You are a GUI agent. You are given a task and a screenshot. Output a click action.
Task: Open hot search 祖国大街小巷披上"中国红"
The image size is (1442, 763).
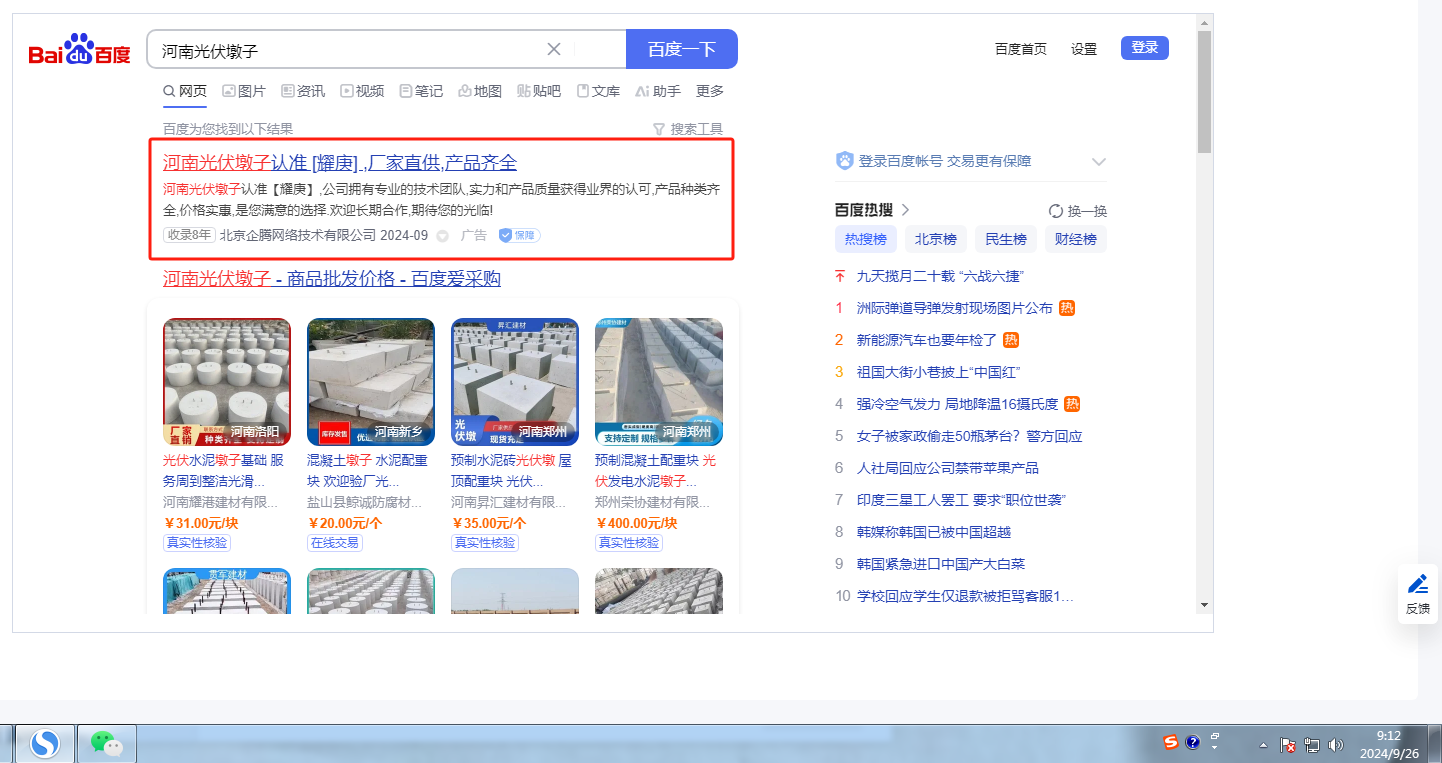pos(940,372)
